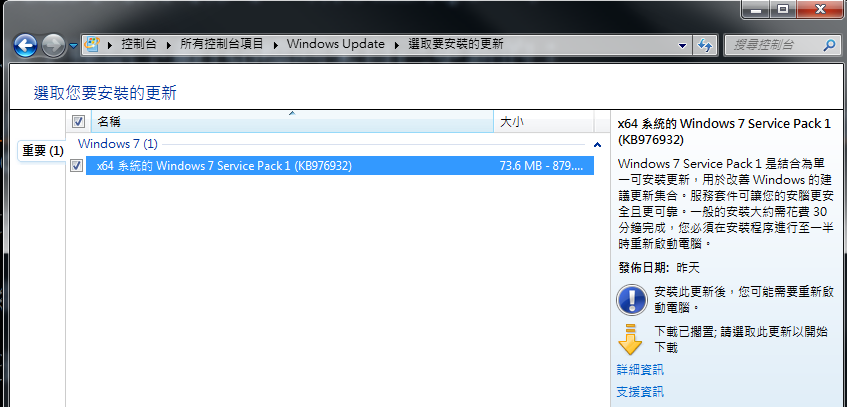Uncheck the KB976932 Service Pack 1 checkbox
This screenshot has height=407, width=847.
click(x=76, y=166)
